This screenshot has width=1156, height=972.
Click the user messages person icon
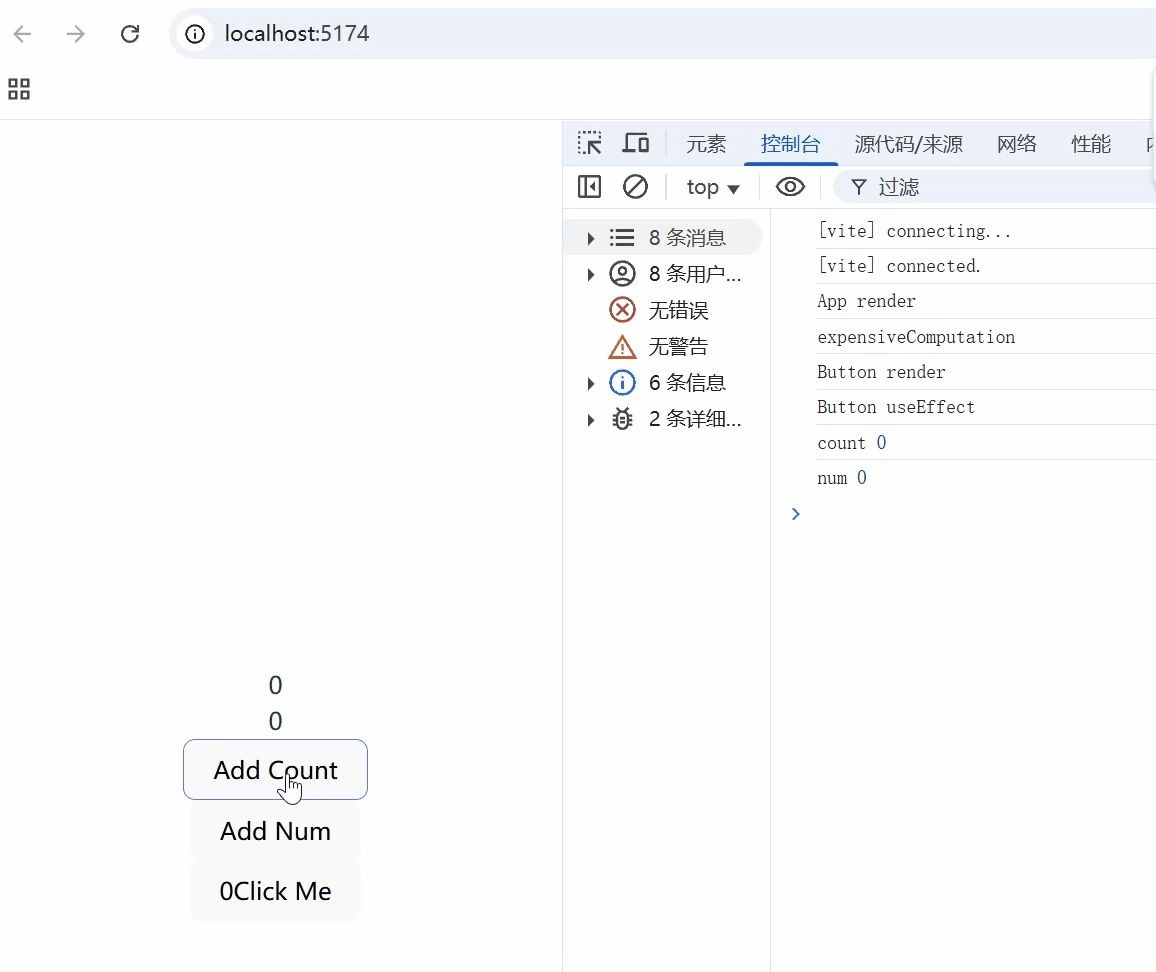pos(622,274)
